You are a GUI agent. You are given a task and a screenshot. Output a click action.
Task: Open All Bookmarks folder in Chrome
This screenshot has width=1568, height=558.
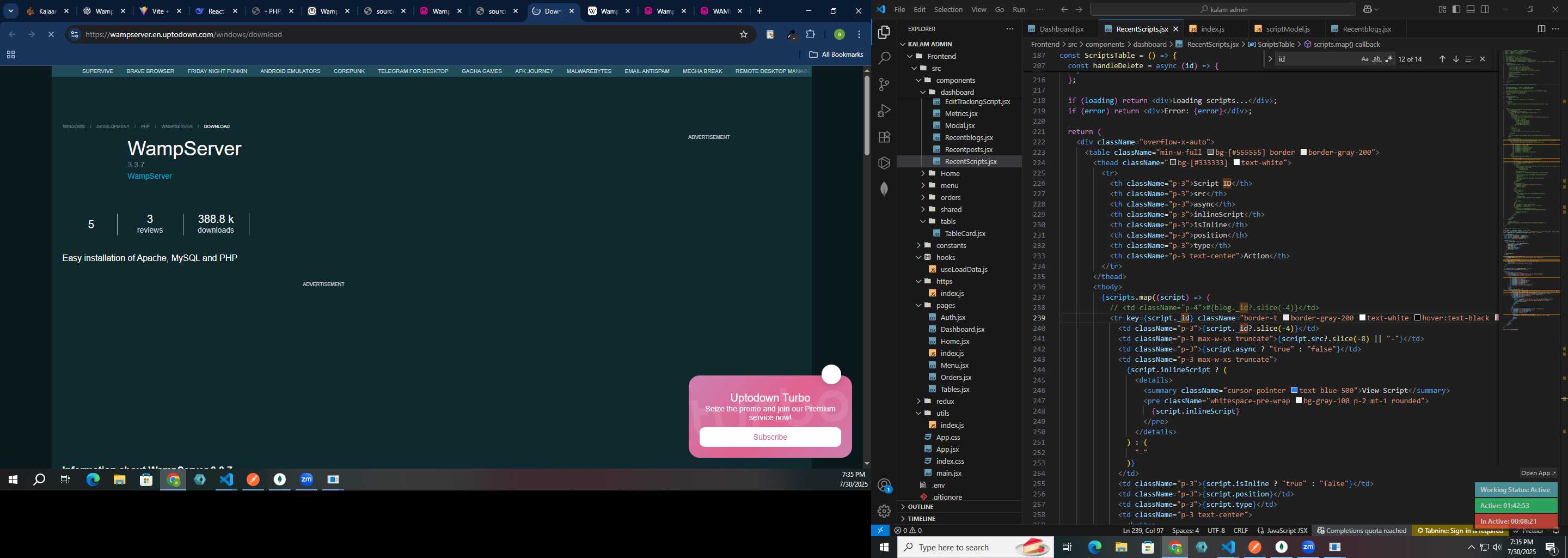(836, 55)
